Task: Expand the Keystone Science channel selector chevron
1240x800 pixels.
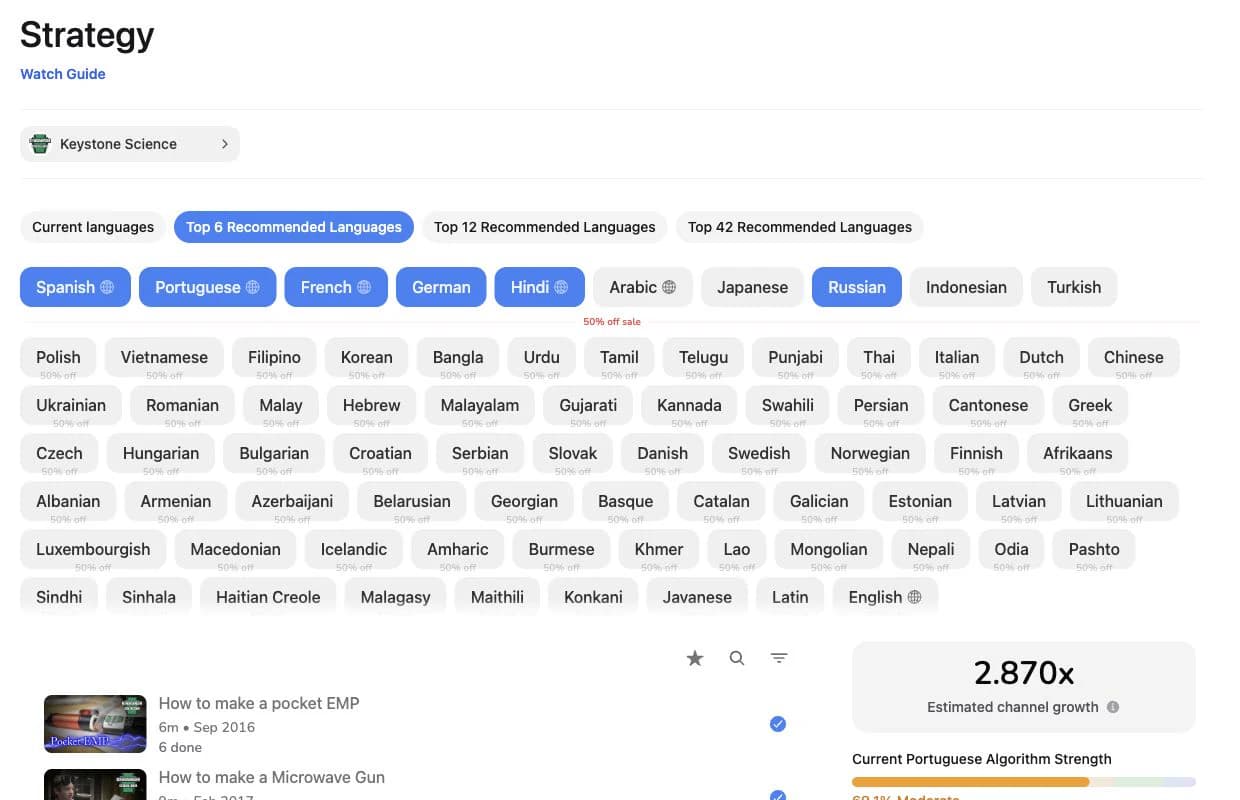Action: point(225,144)
